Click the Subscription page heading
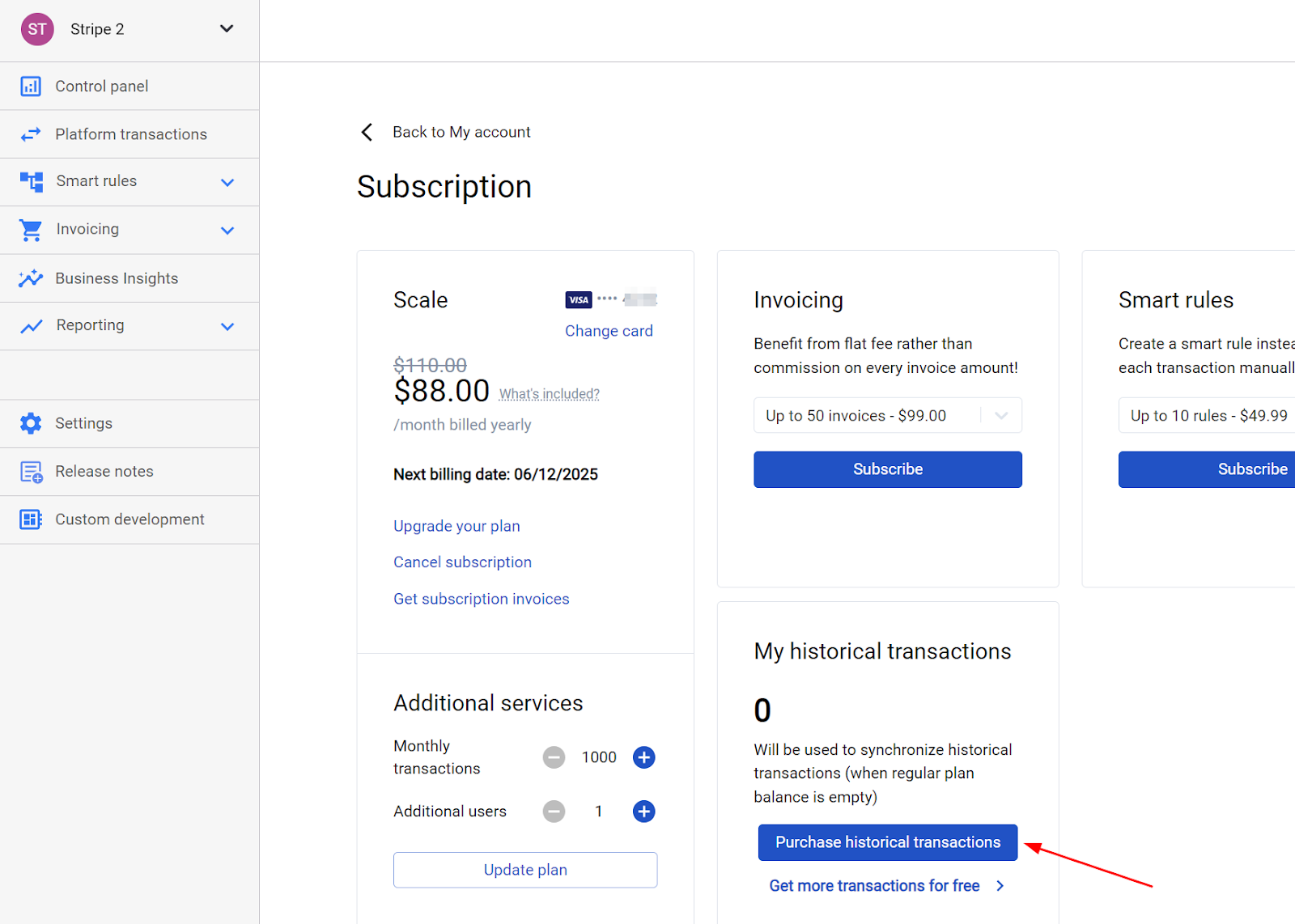1295x924 pixels. click(444, 187)
